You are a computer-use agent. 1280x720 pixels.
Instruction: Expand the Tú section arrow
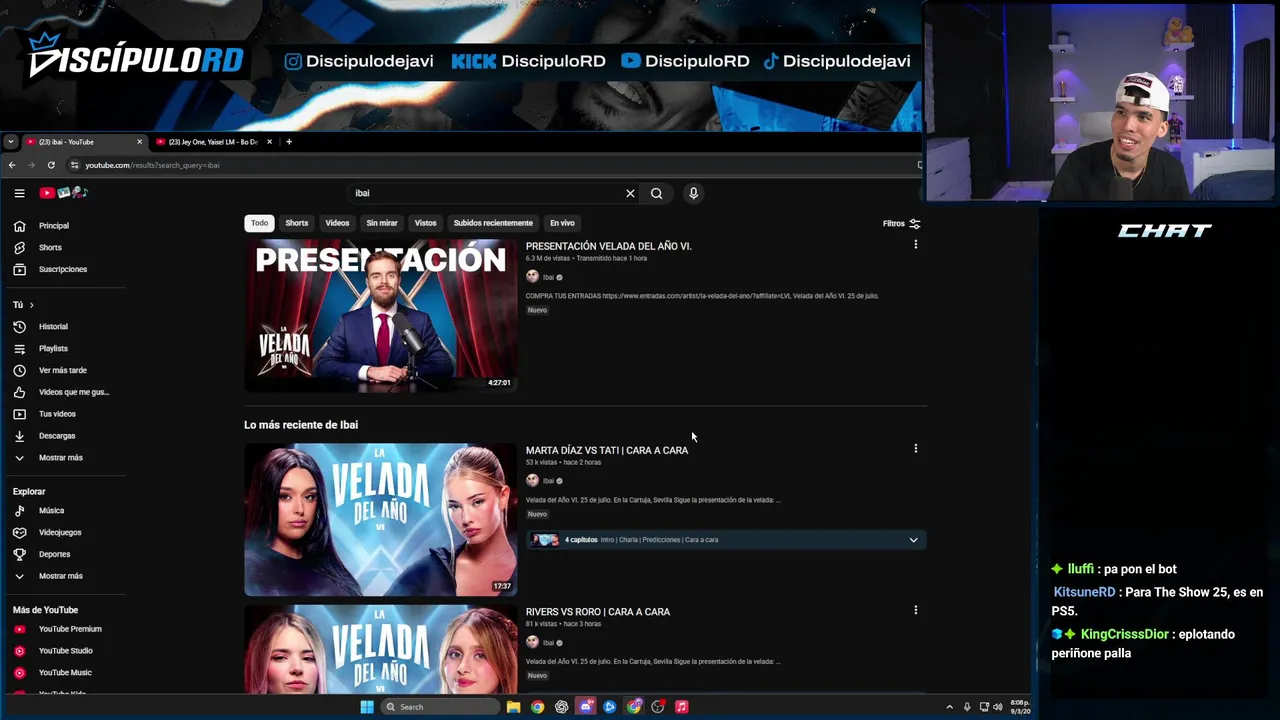(31, 305)
